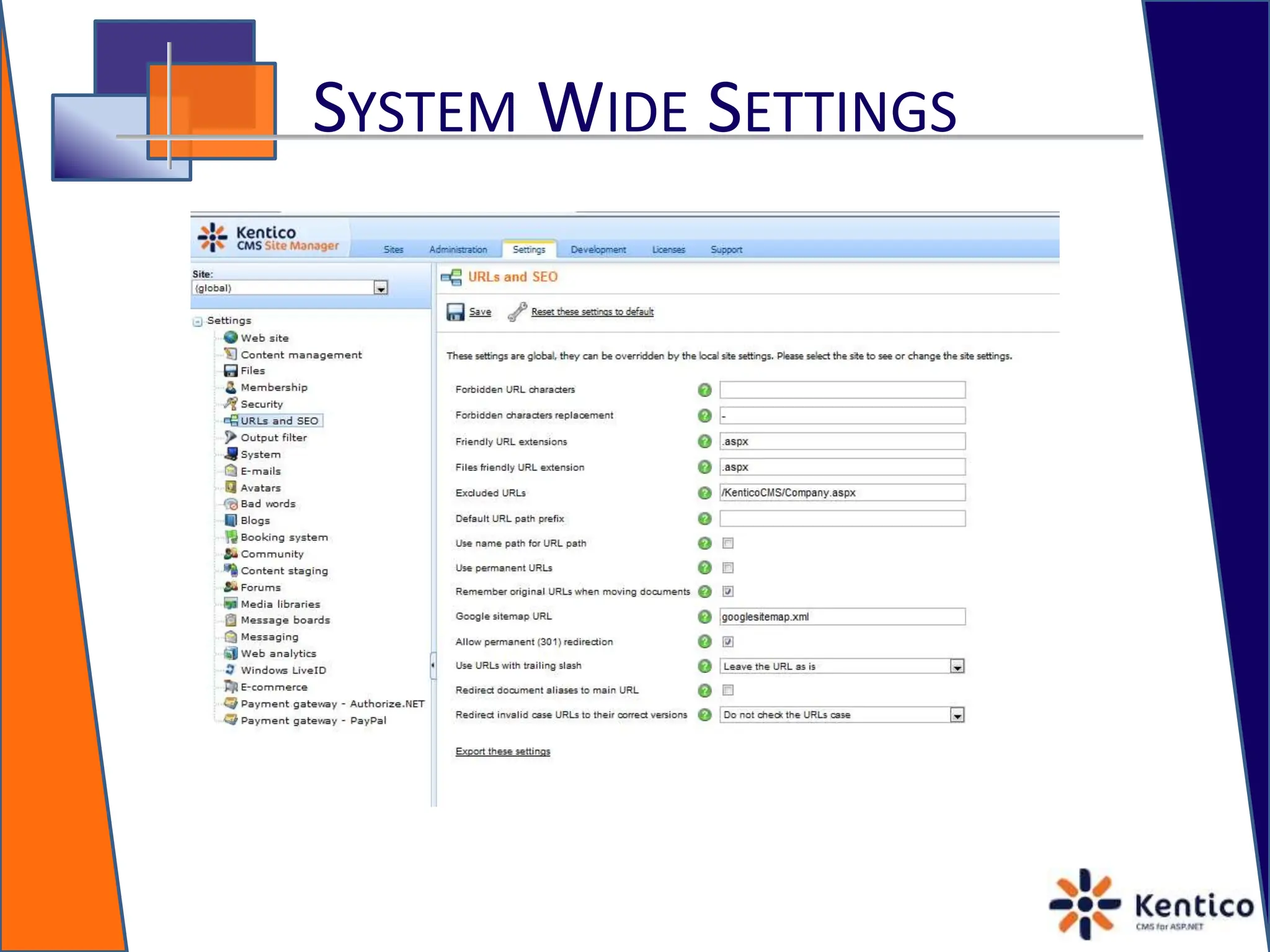Click the Community people icon

[x=231, y=554]
